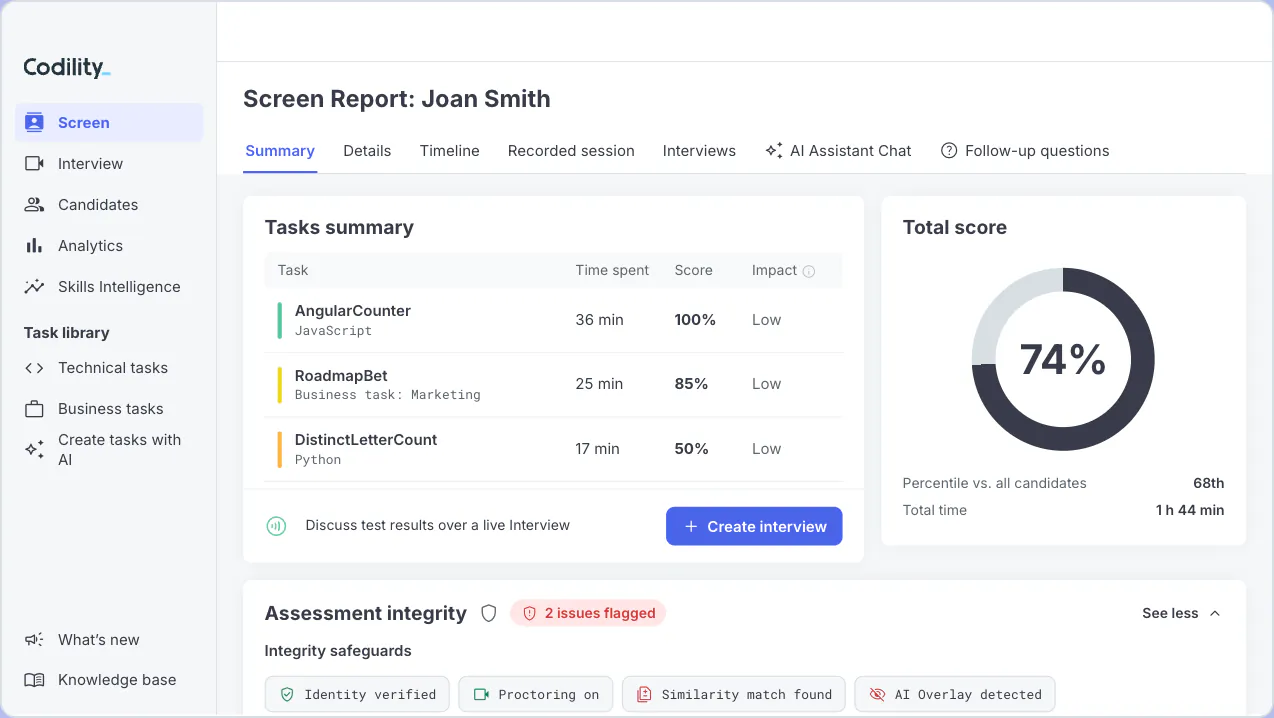Click the chevron up beside See less
The image size is (1274, 718).
1215,613
